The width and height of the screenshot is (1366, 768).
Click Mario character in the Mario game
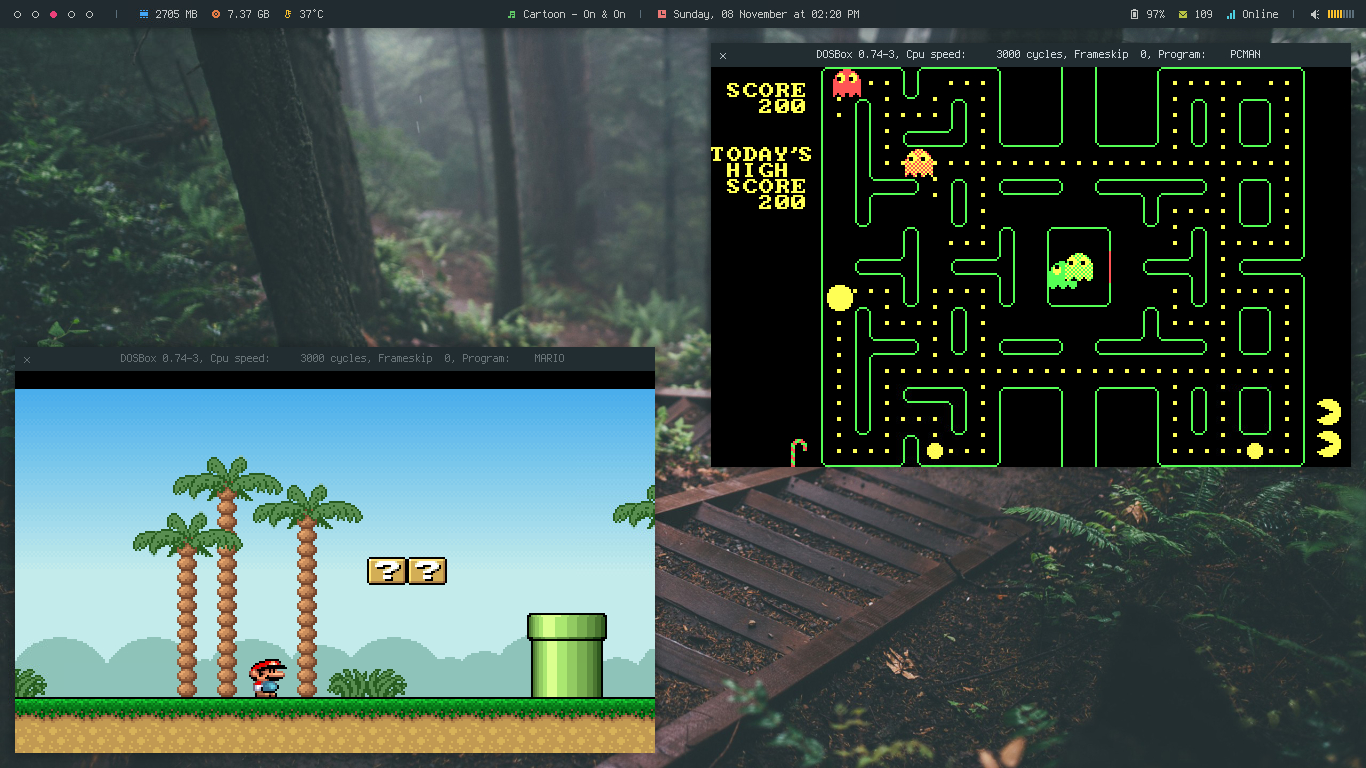click(x=267, y=678)
